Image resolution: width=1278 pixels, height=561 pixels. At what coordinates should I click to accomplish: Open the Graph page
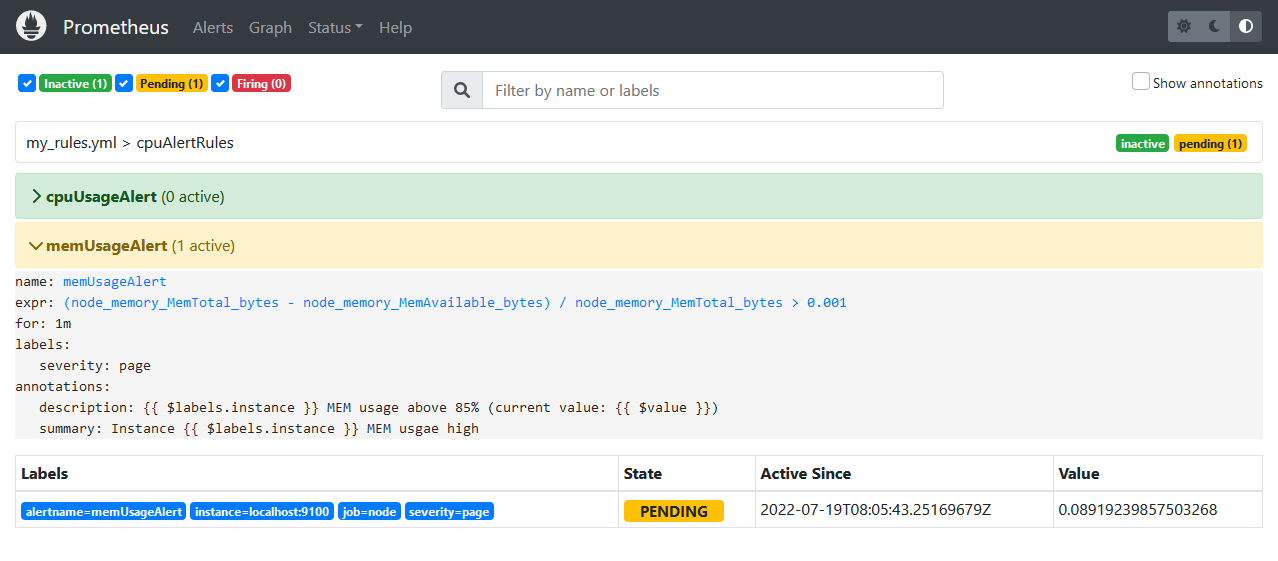pyautogui.click(x=270, y=27)
